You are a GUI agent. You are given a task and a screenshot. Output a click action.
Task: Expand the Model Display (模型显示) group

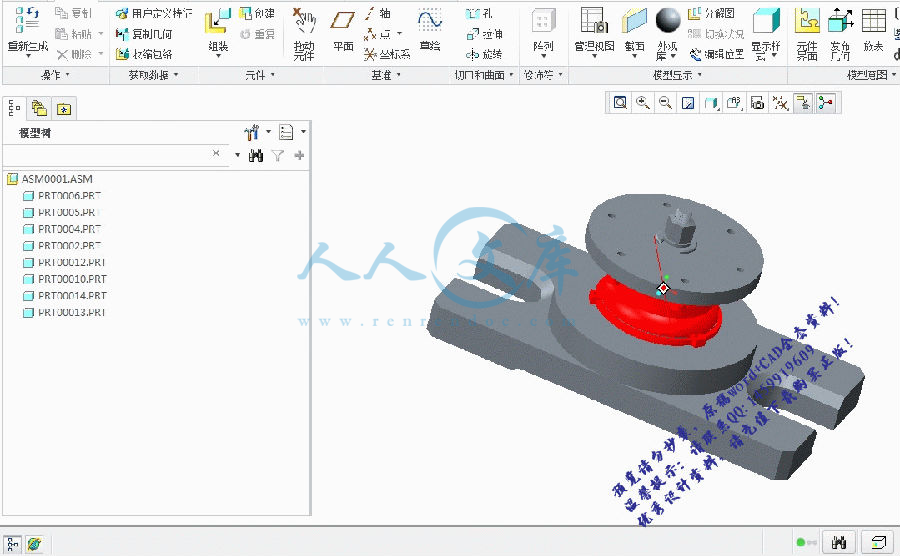tap(677, 75)
